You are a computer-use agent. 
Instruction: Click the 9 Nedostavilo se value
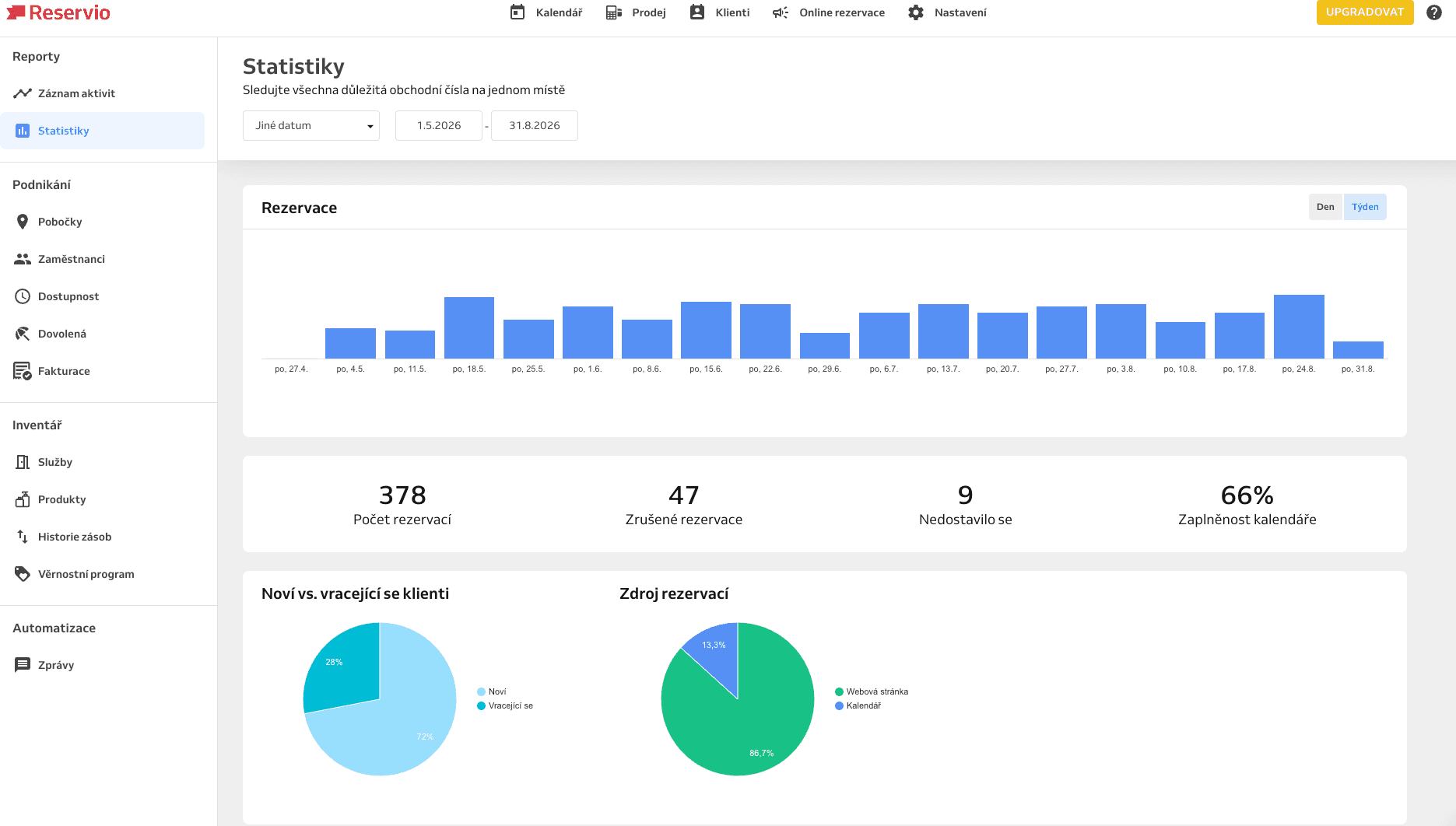coord(966,495)
